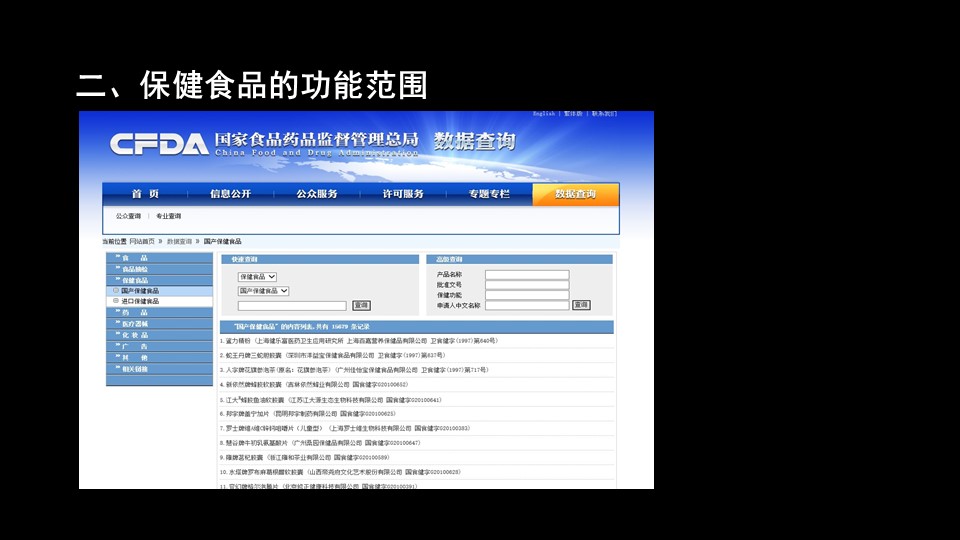Open record 10 from 山西 company

click(340, 472)
